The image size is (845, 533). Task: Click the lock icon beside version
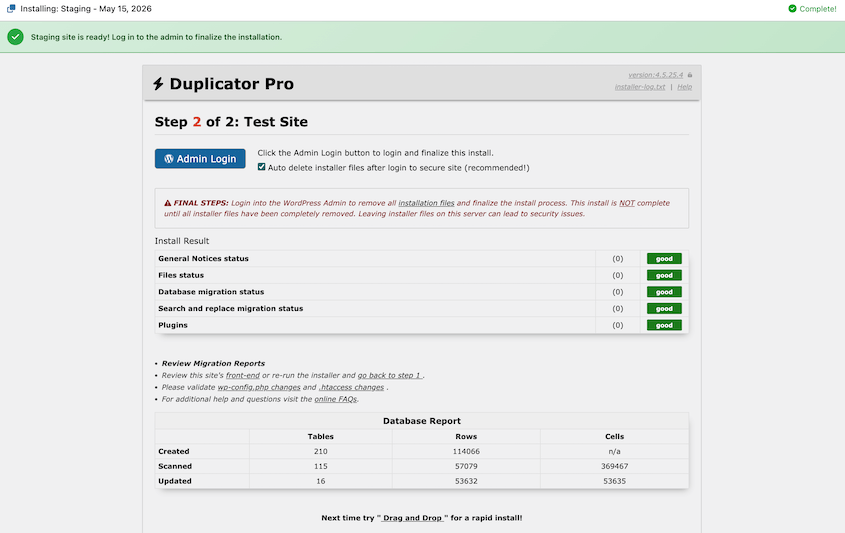pyautogui.click(x=690, y=75)
